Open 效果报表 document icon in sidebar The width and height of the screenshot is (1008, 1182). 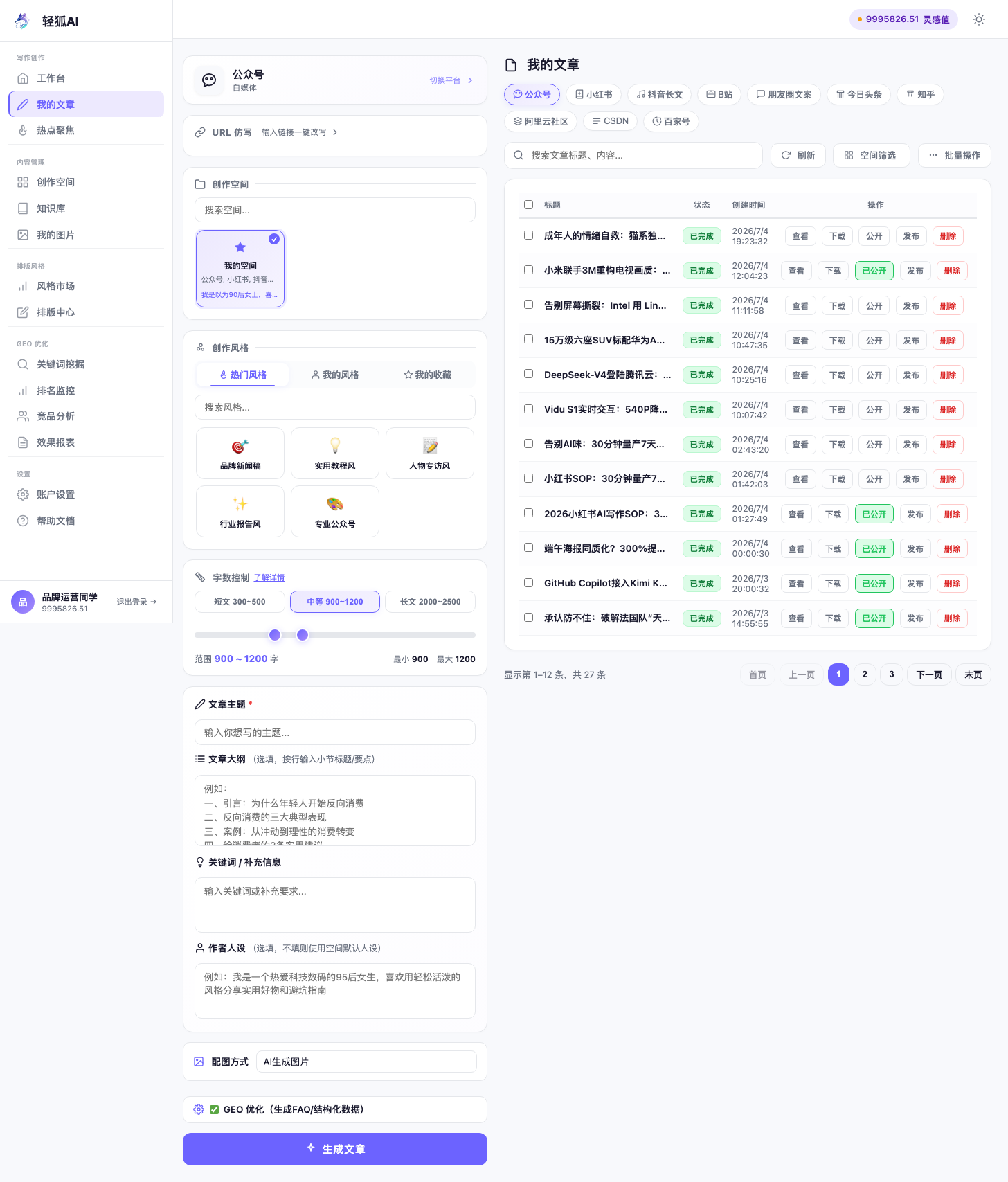point(23,442)
